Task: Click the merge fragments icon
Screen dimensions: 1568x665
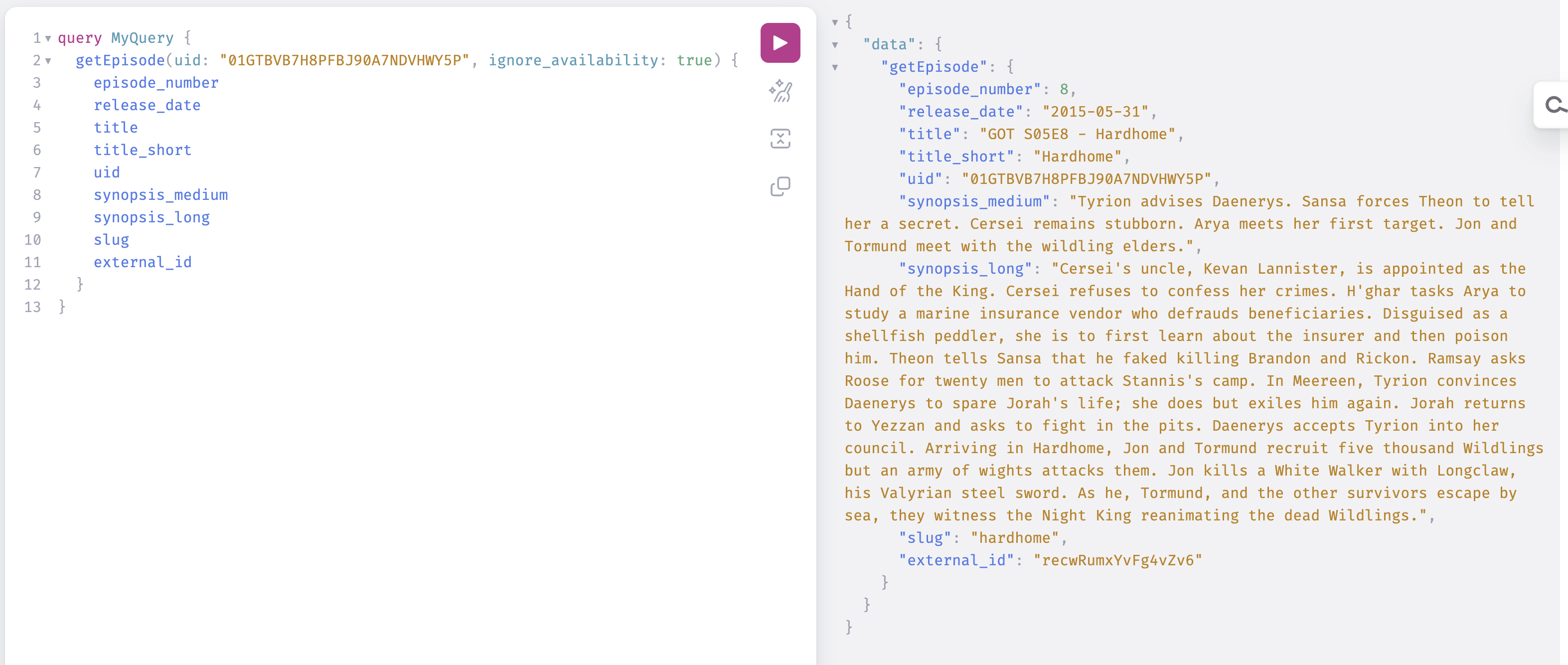Action: tap(780, 139)
